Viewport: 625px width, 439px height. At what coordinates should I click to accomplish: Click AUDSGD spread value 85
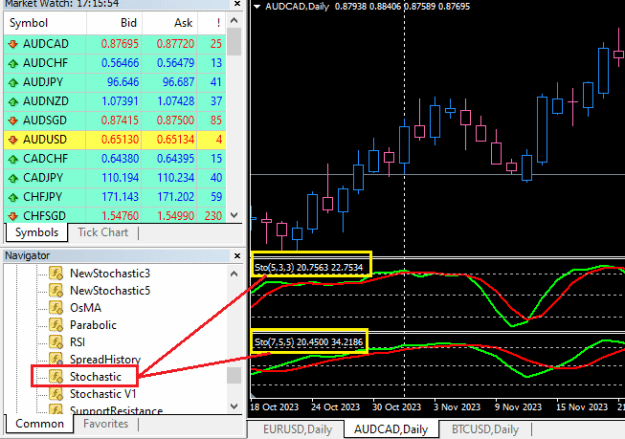pos(216,120)
